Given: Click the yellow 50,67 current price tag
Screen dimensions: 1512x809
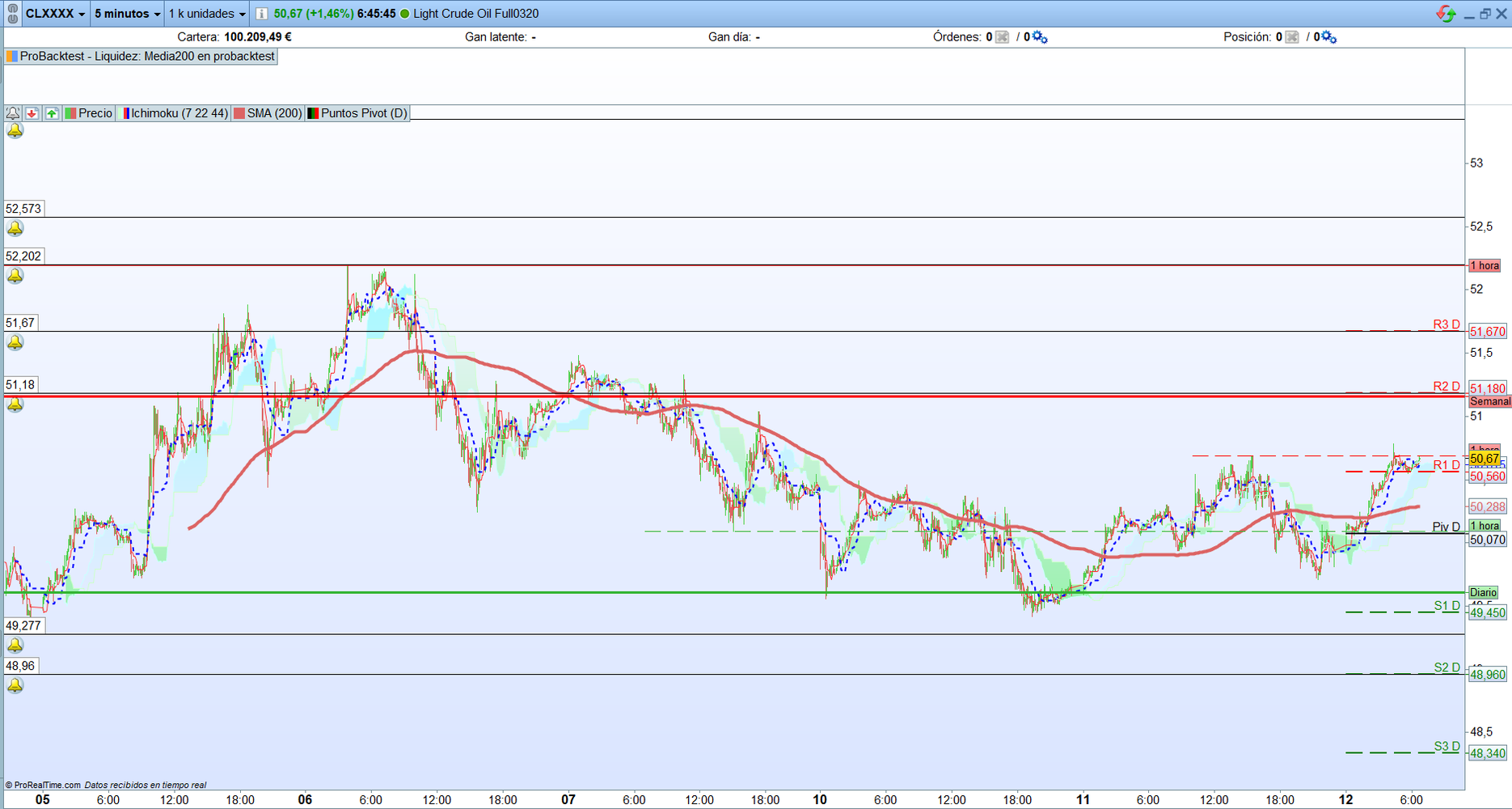Looking at the screenshot, I should [1485, 459].
